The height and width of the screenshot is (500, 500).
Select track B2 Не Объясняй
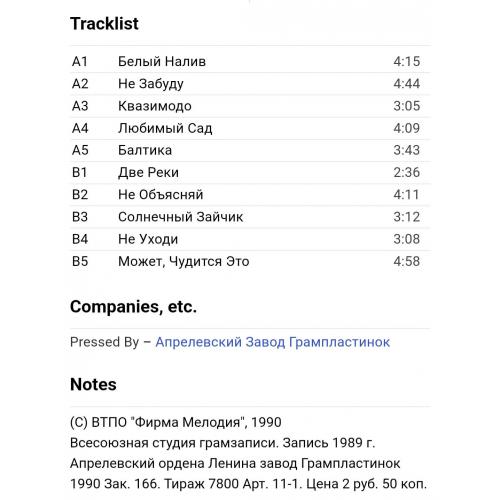click(250, 195)
